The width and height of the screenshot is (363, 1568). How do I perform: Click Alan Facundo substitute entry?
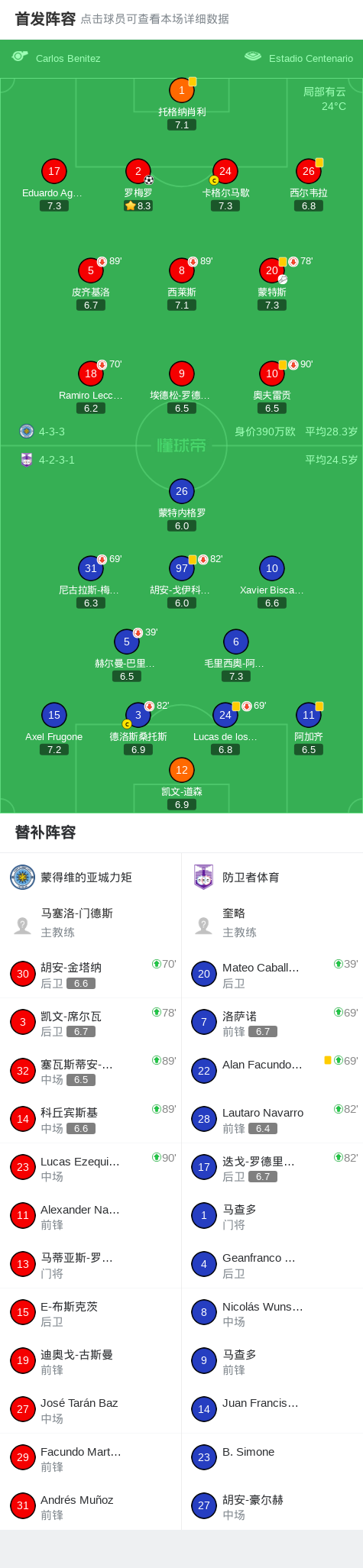pos(272,1071)
